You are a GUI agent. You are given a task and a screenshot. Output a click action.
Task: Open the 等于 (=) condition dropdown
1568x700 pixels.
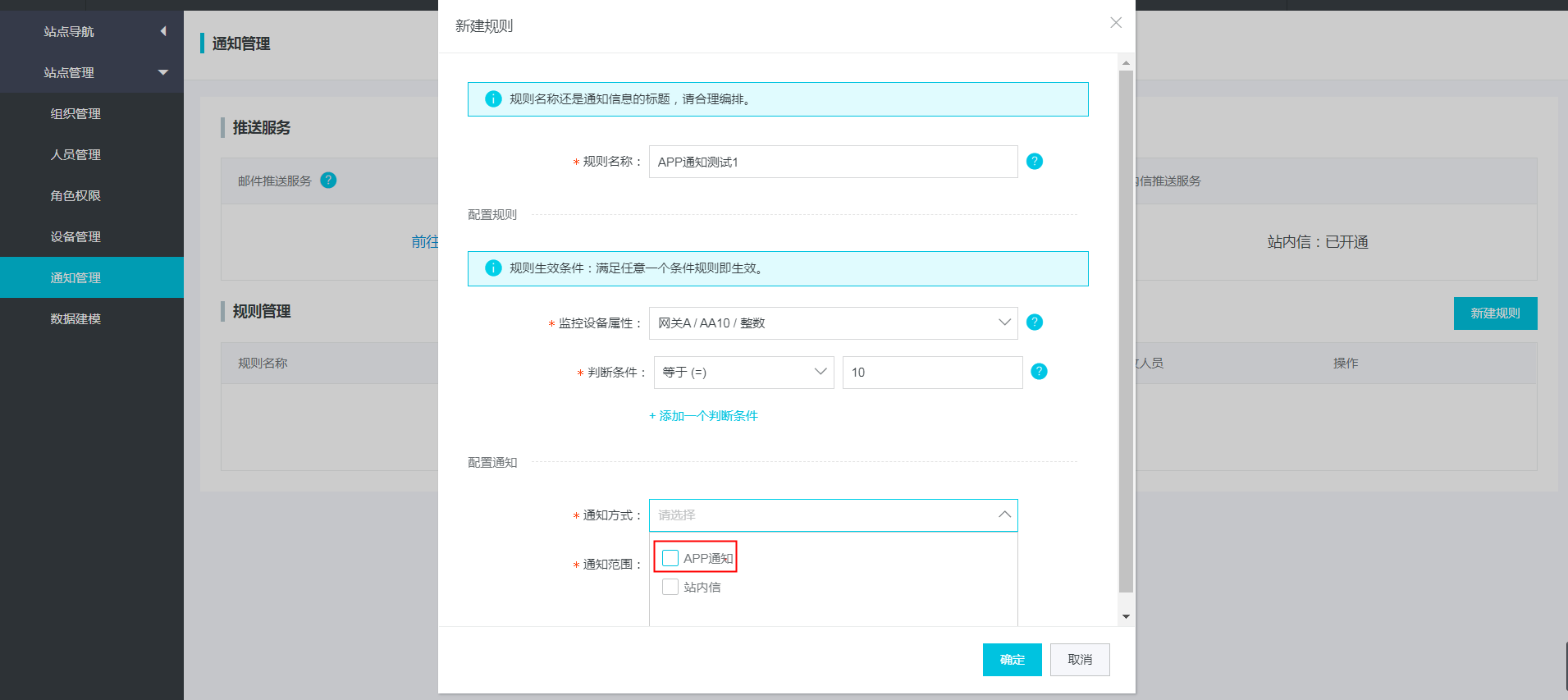743,372
